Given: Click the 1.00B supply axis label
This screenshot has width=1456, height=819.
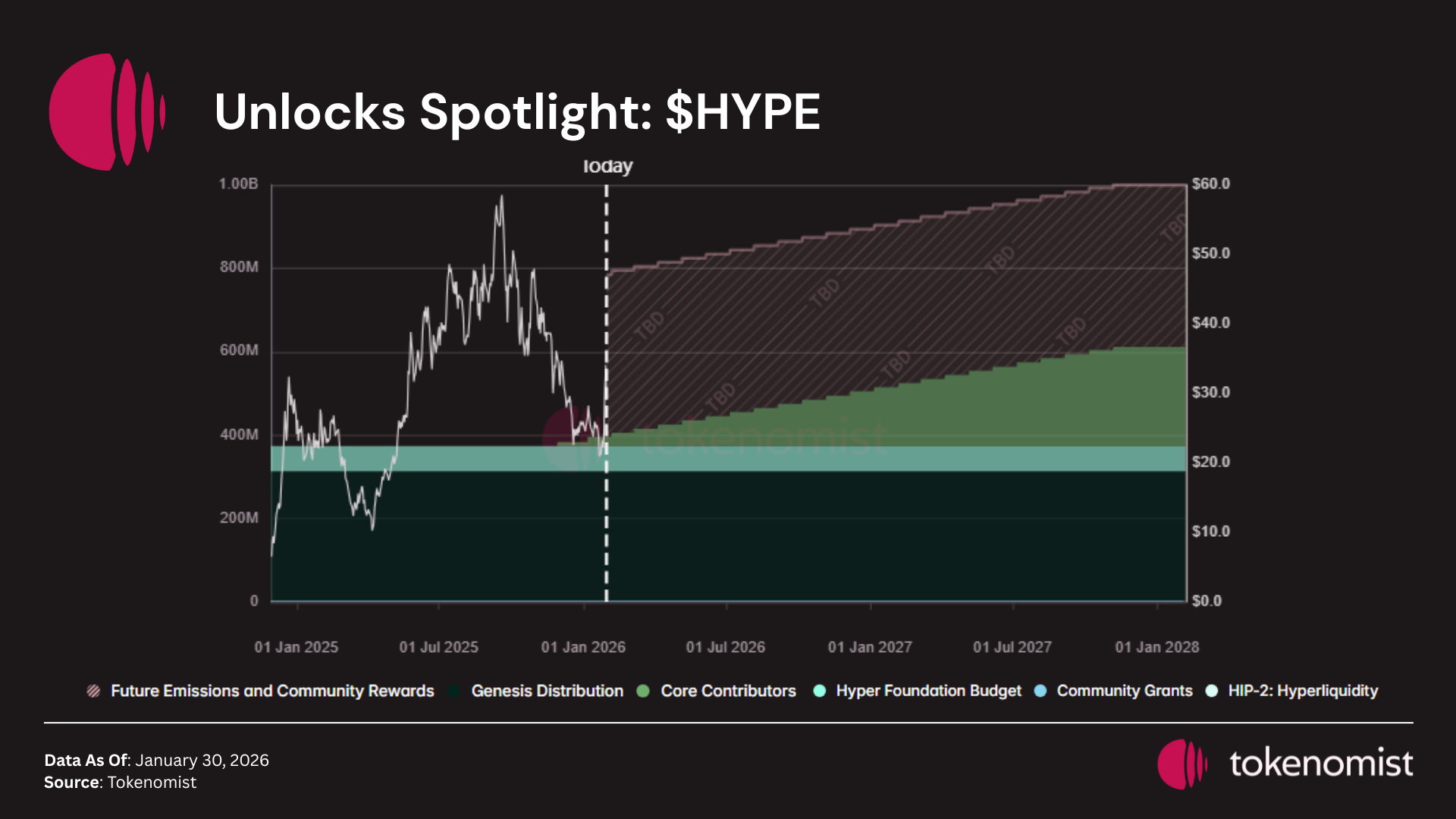Looking at the screenshot, I should 238,184.
